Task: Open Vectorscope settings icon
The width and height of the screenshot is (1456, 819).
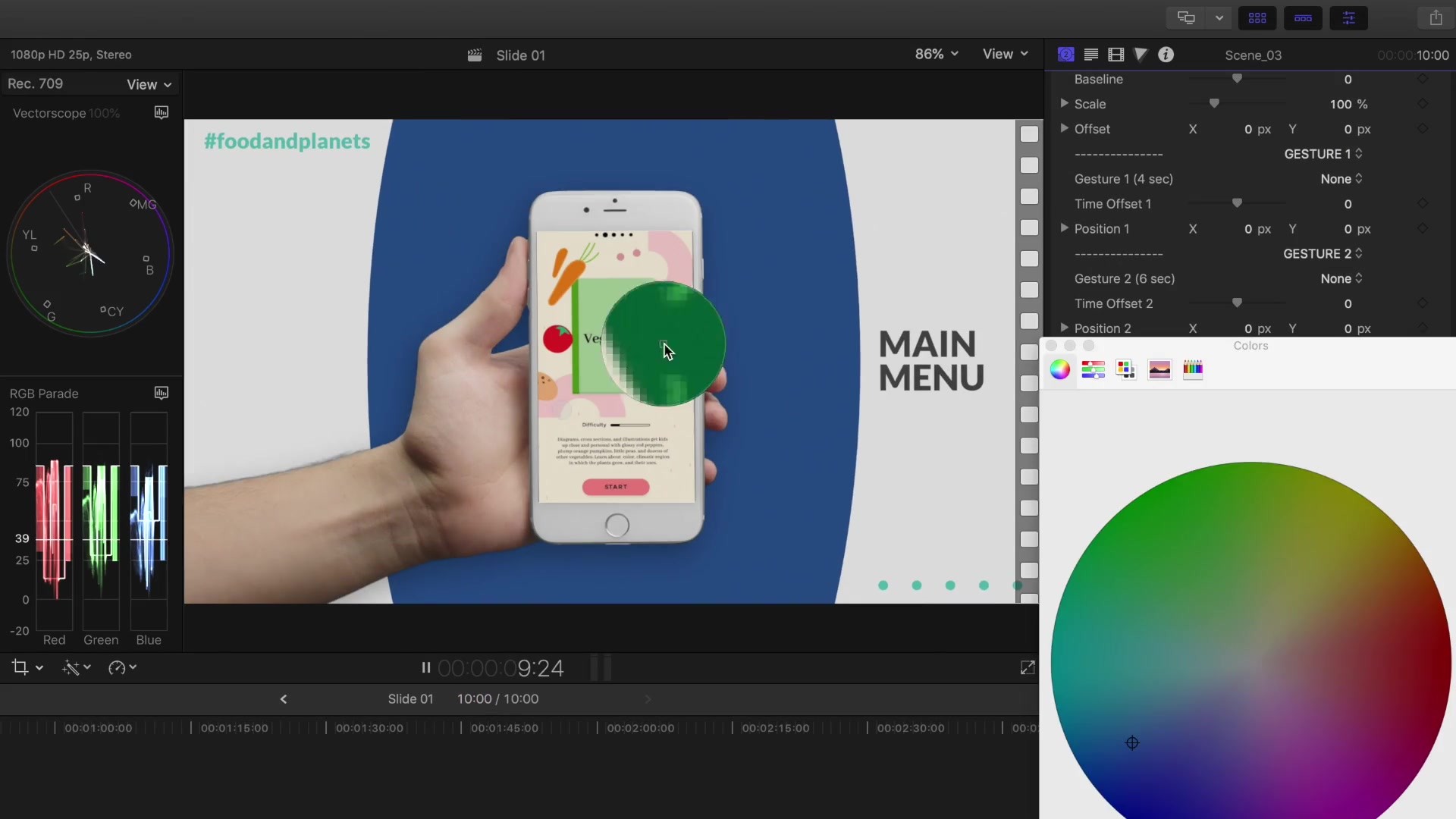Action: tap(162, 112)
